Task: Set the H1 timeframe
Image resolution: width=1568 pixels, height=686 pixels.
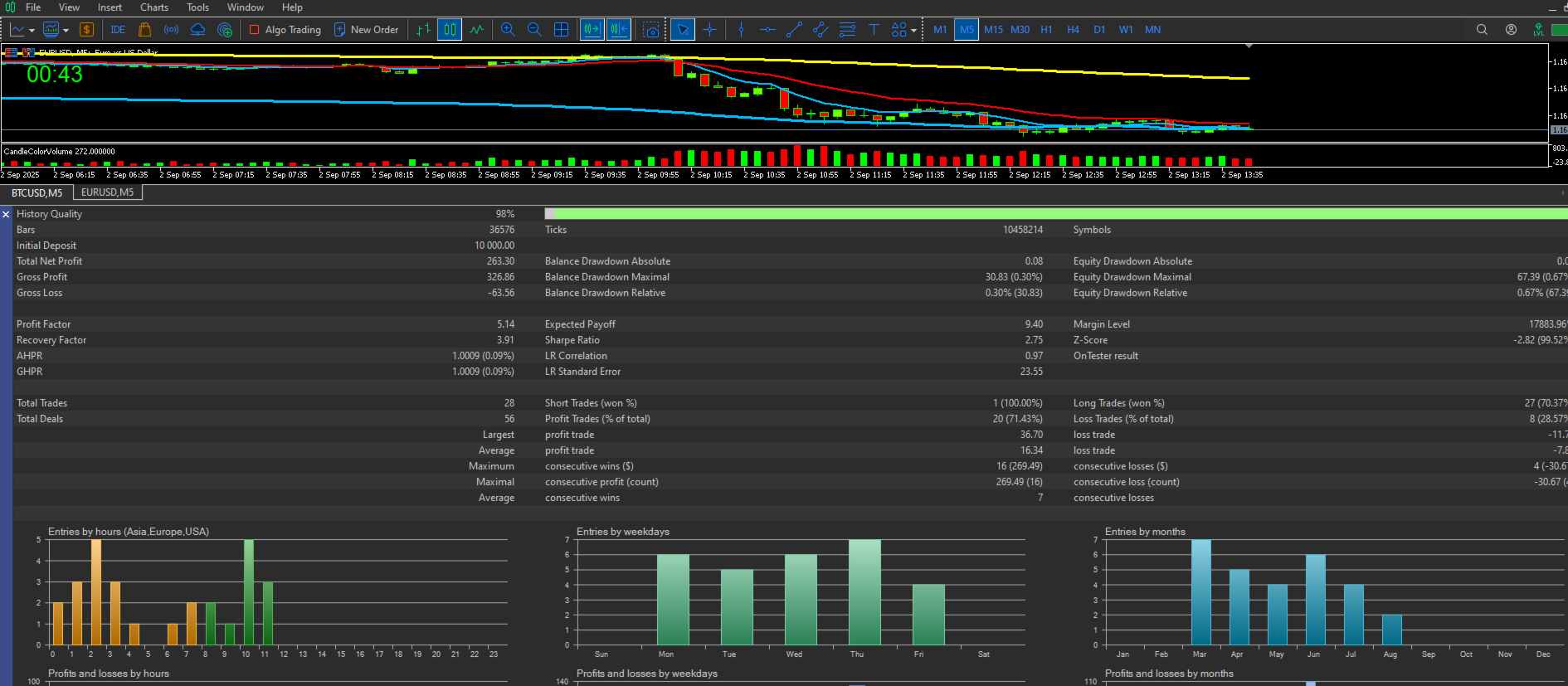Action: click(1046, 30)
